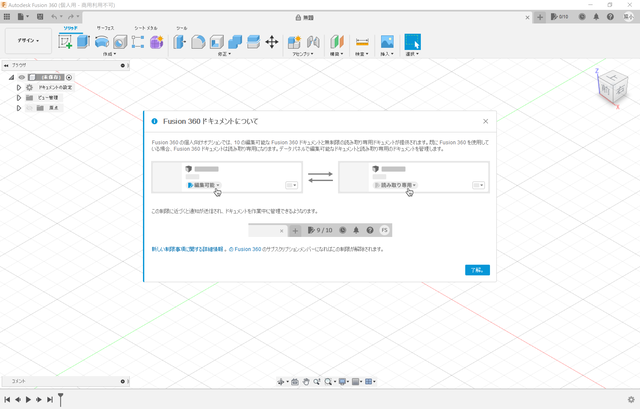Click the timeline Play button

click(28, 400)
